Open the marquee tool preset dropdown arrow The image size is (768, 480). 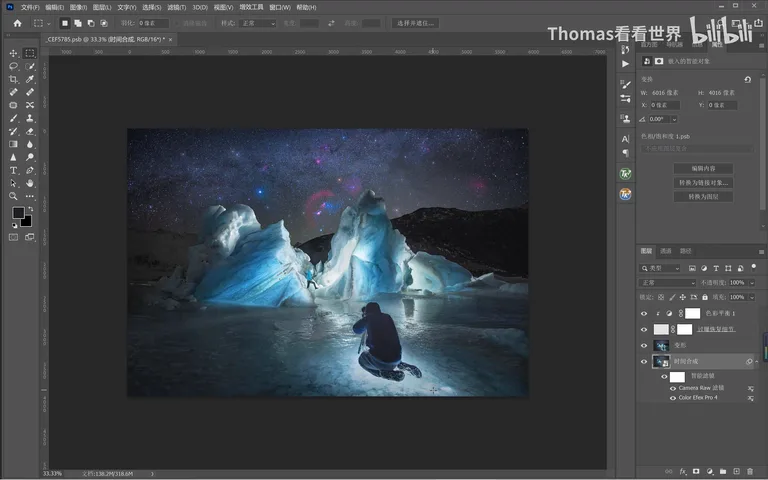48,23
